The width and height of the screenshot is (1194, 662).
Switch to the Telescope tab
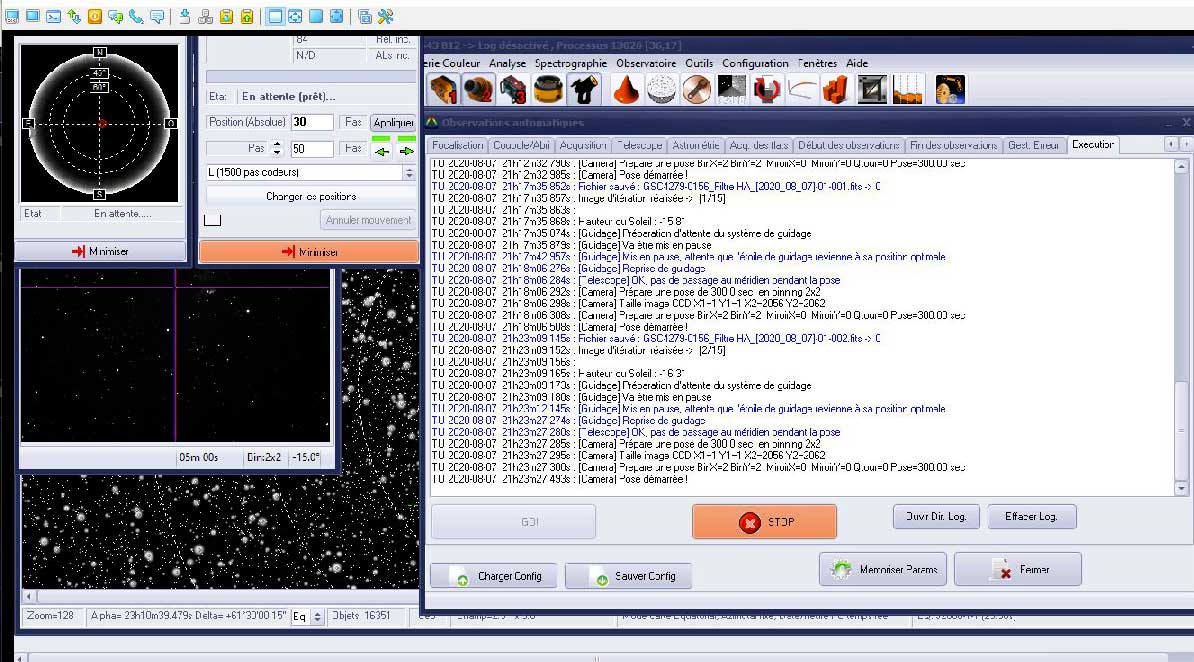(639, 145)
